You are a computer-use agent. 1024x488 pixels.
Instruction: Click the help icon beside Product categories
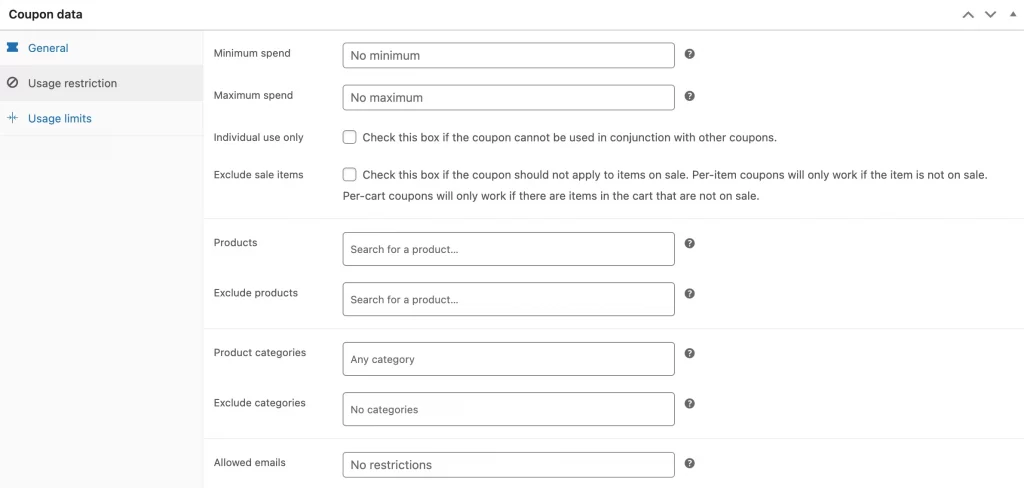coord(690,353)
